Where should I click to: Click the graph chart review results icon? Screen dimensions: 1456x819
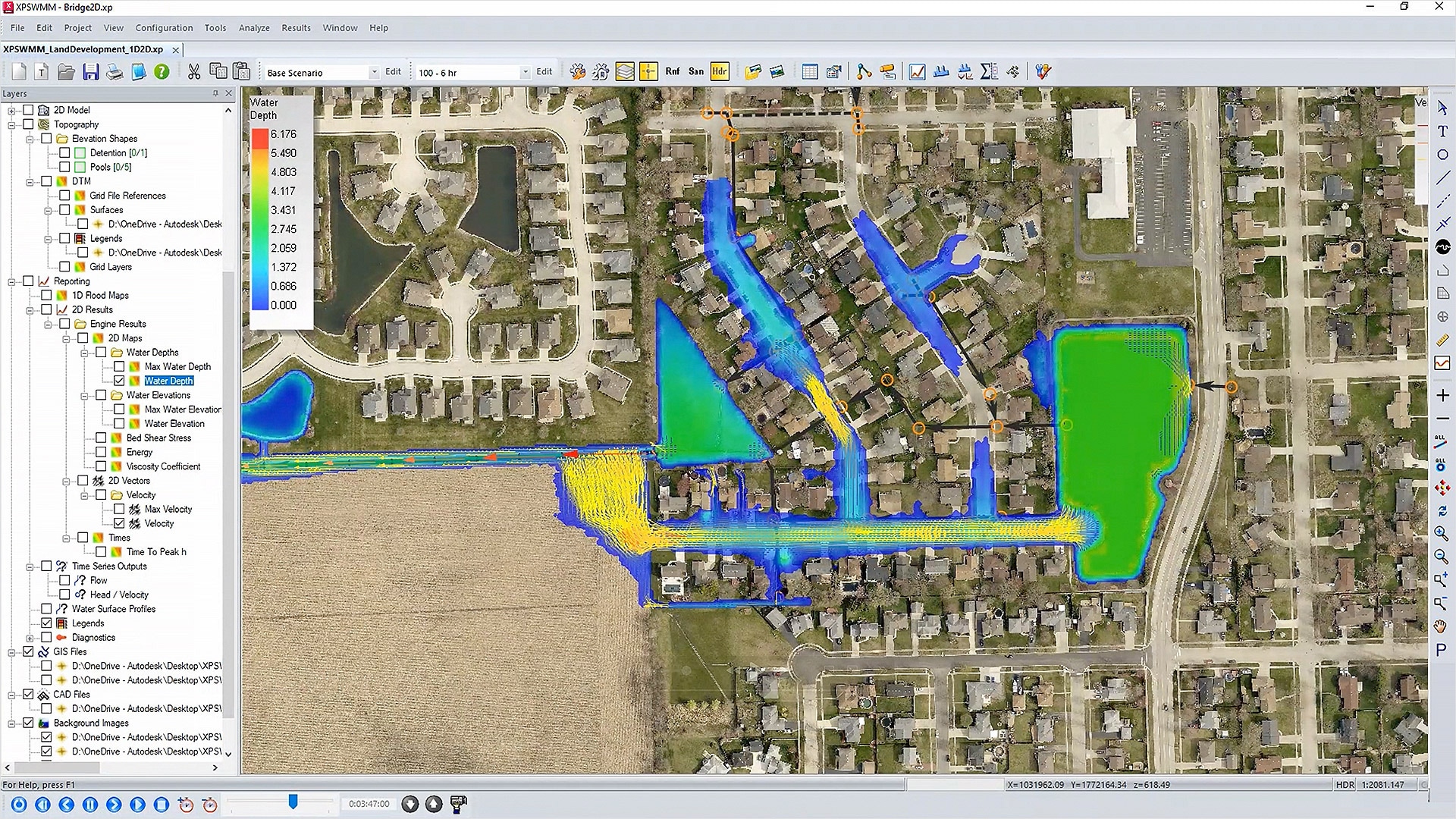pos(917,72)
